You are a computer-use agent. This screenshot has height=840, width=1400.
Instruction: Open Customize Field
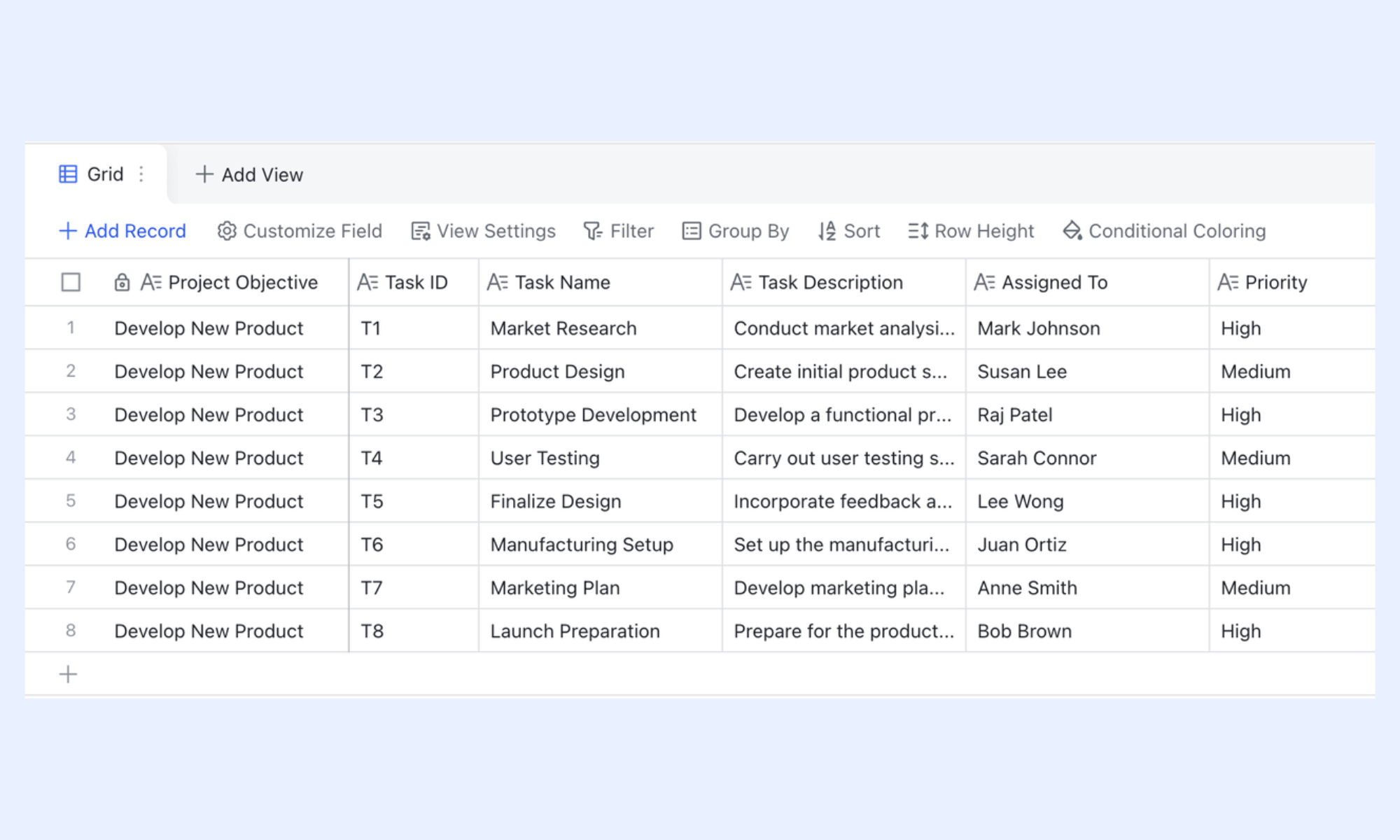point(300,231)
